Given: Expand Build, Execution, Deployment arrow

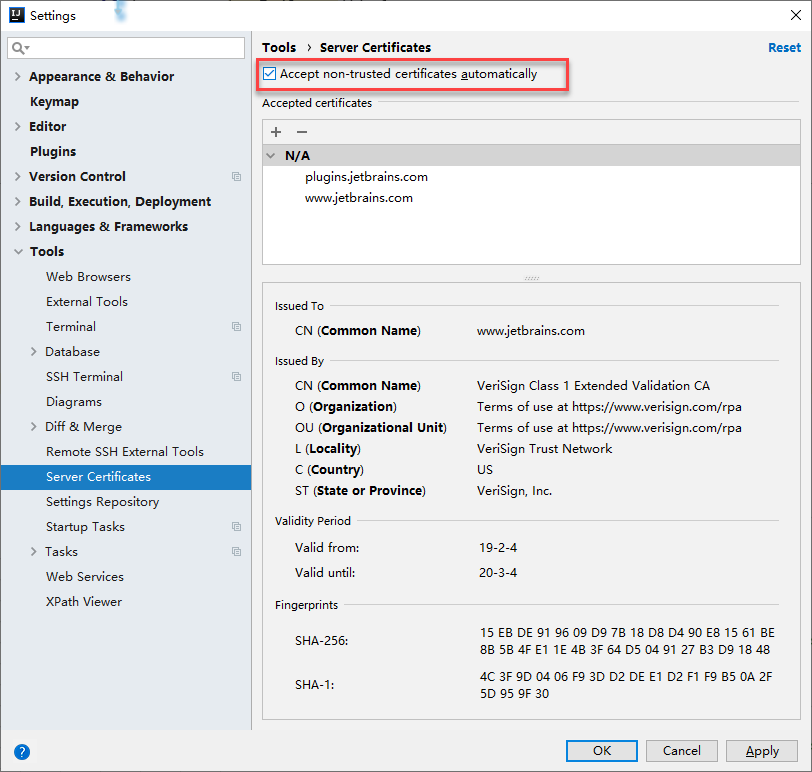Looking at the screenshot, I should (x=18, y=201).
